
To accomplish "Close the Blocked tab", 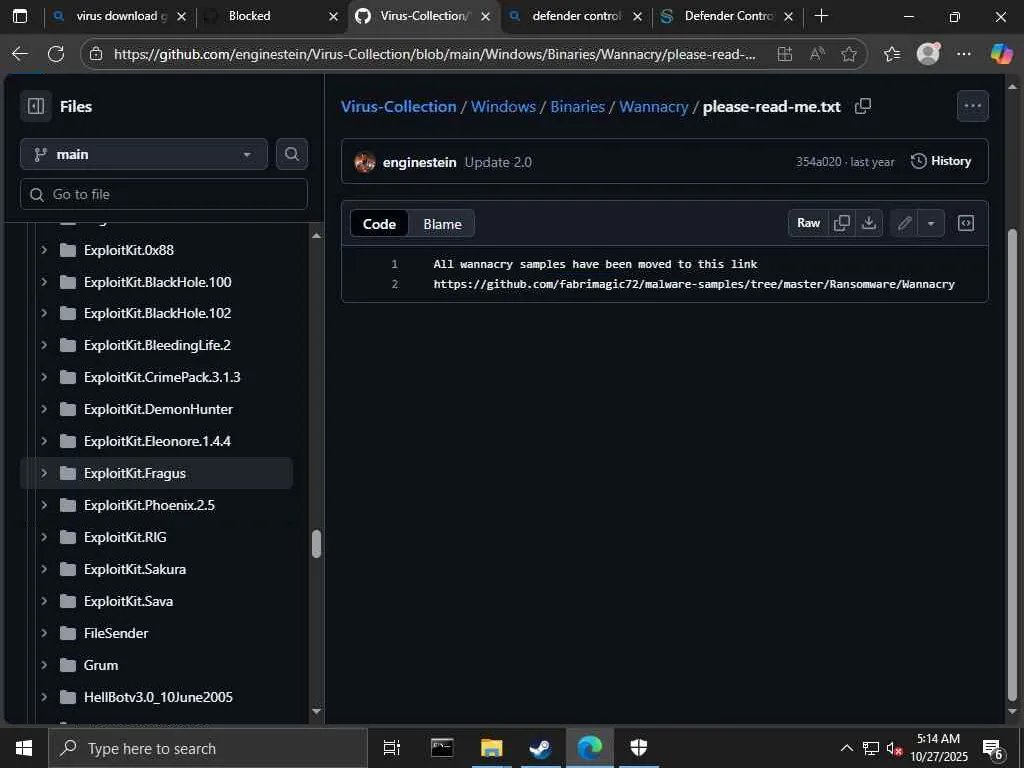I will click(334, 17).
